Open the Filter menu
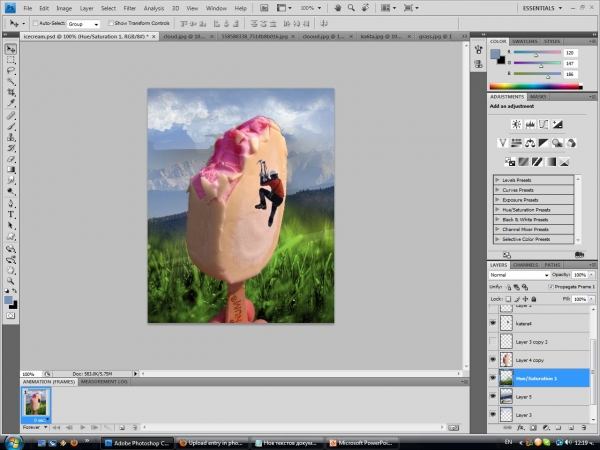This screenshot has height=450, width=600. click(x=129, y=8)
